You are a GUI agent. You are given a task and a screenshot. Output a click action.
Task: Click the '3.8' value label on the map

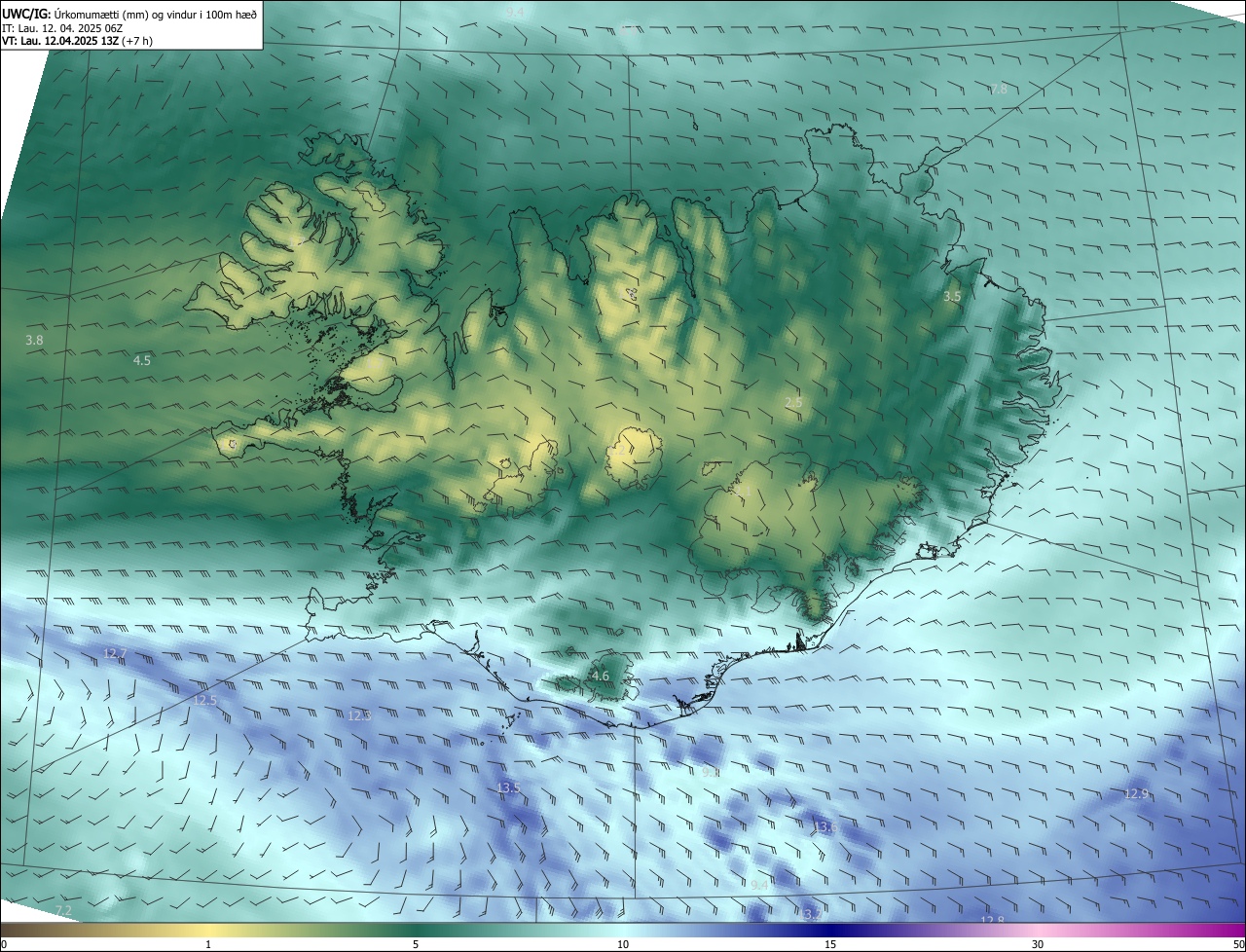pyautogui.click(x=34, y=341)
